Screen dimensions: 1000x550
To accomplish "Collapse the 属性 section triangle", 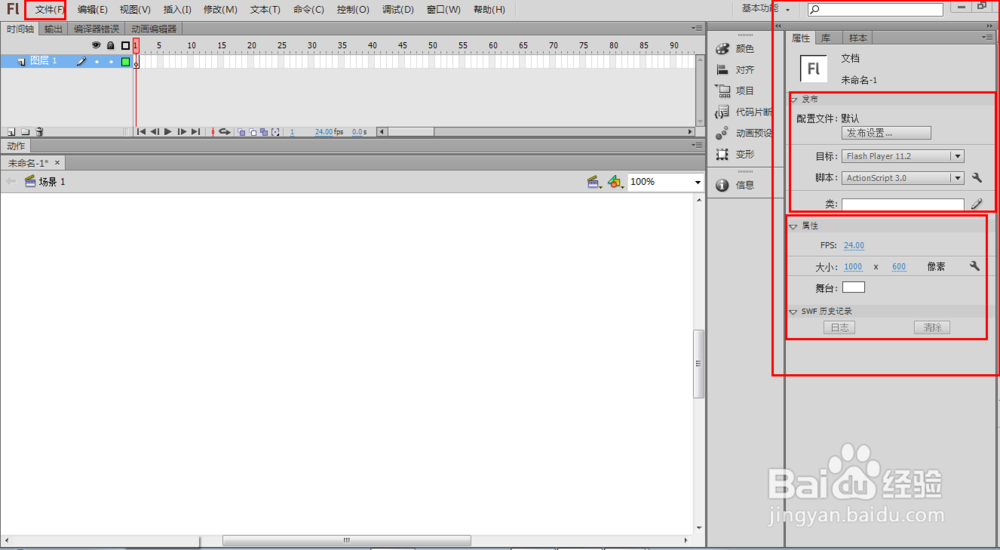I will click(794, 227).
